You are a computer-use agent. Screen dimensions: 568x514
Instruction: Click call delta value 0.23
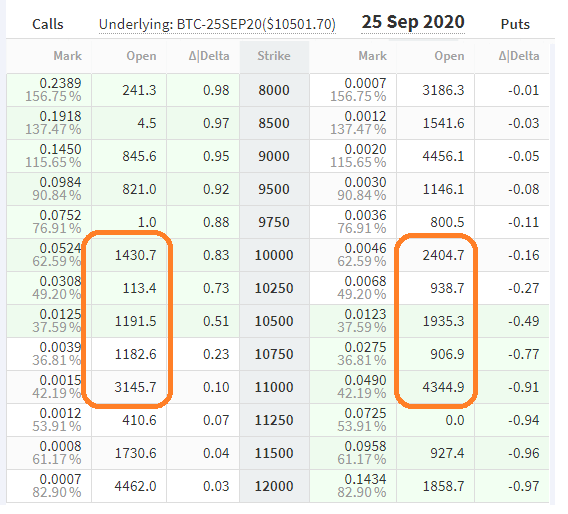[x=216, y=354]
